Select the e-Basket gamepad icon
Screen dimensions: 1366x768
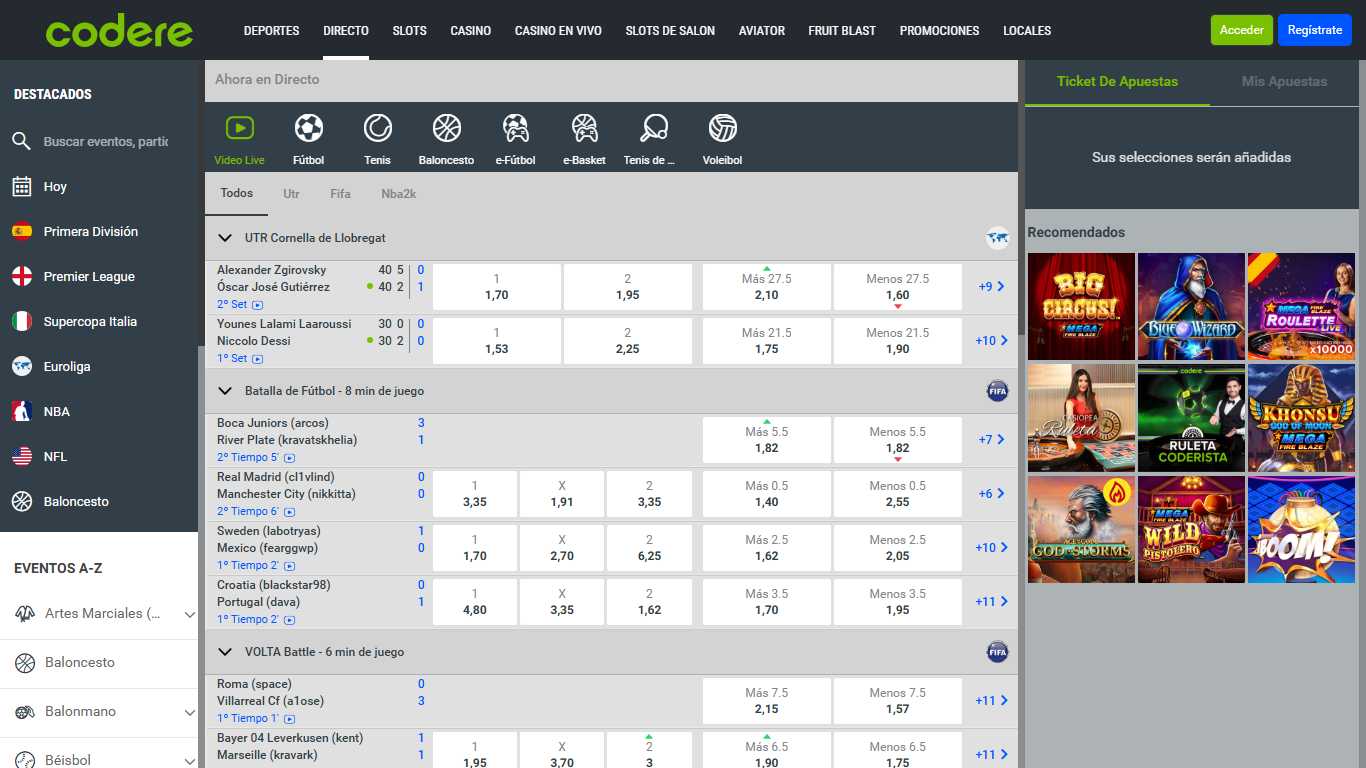[x=584, y=128]
